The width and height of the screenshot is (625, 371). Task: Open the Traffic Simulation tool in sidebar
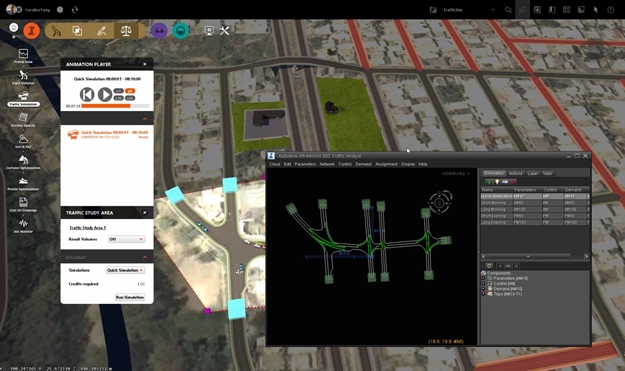(x=23, y=98)
